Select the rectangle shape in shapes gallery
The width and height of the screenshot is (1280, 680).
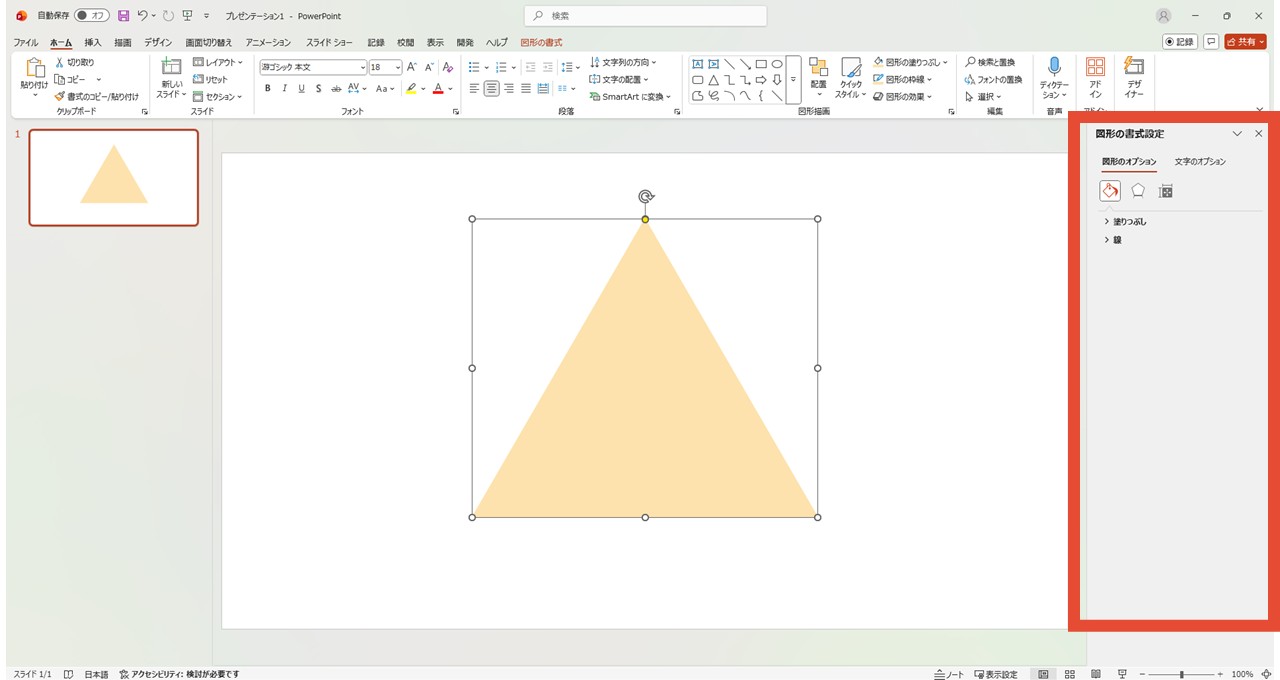761,64
